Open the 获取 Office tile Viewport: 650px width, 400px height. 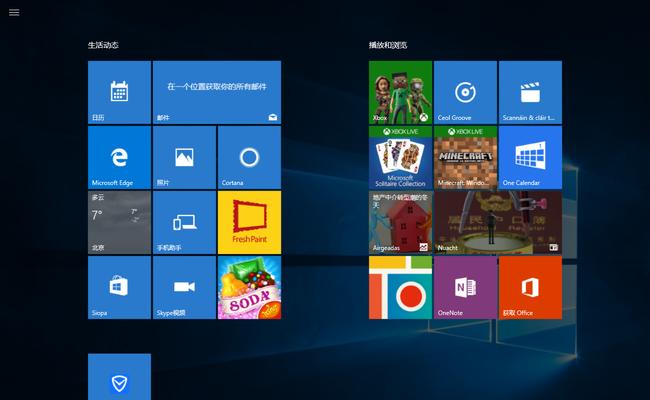point(531,288)
